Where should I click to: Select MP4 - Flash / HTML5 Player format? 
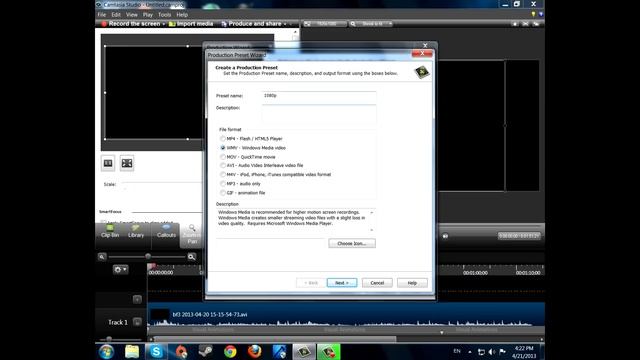point(251,139)
